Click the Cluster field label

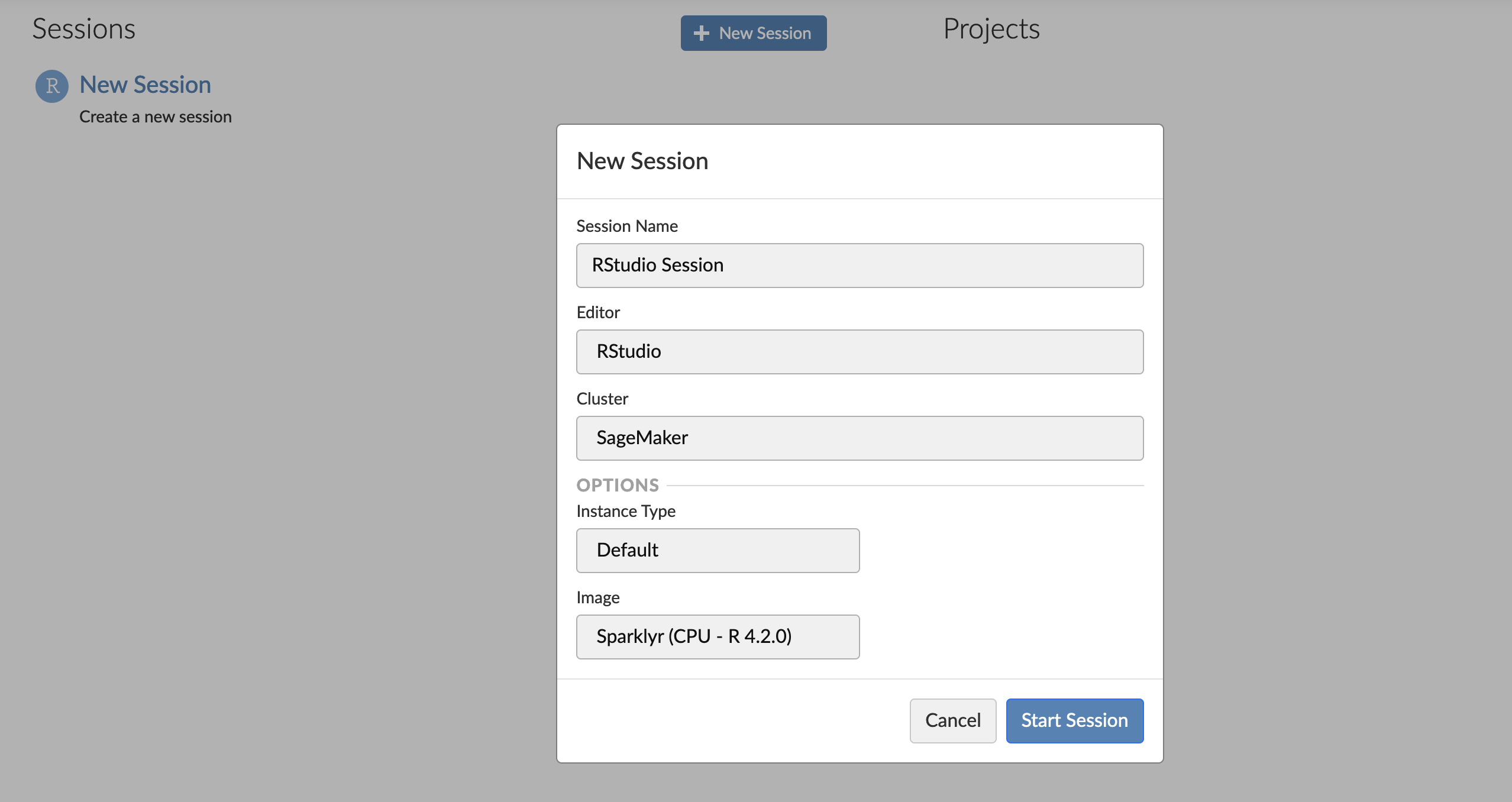(x=602, y=399)
